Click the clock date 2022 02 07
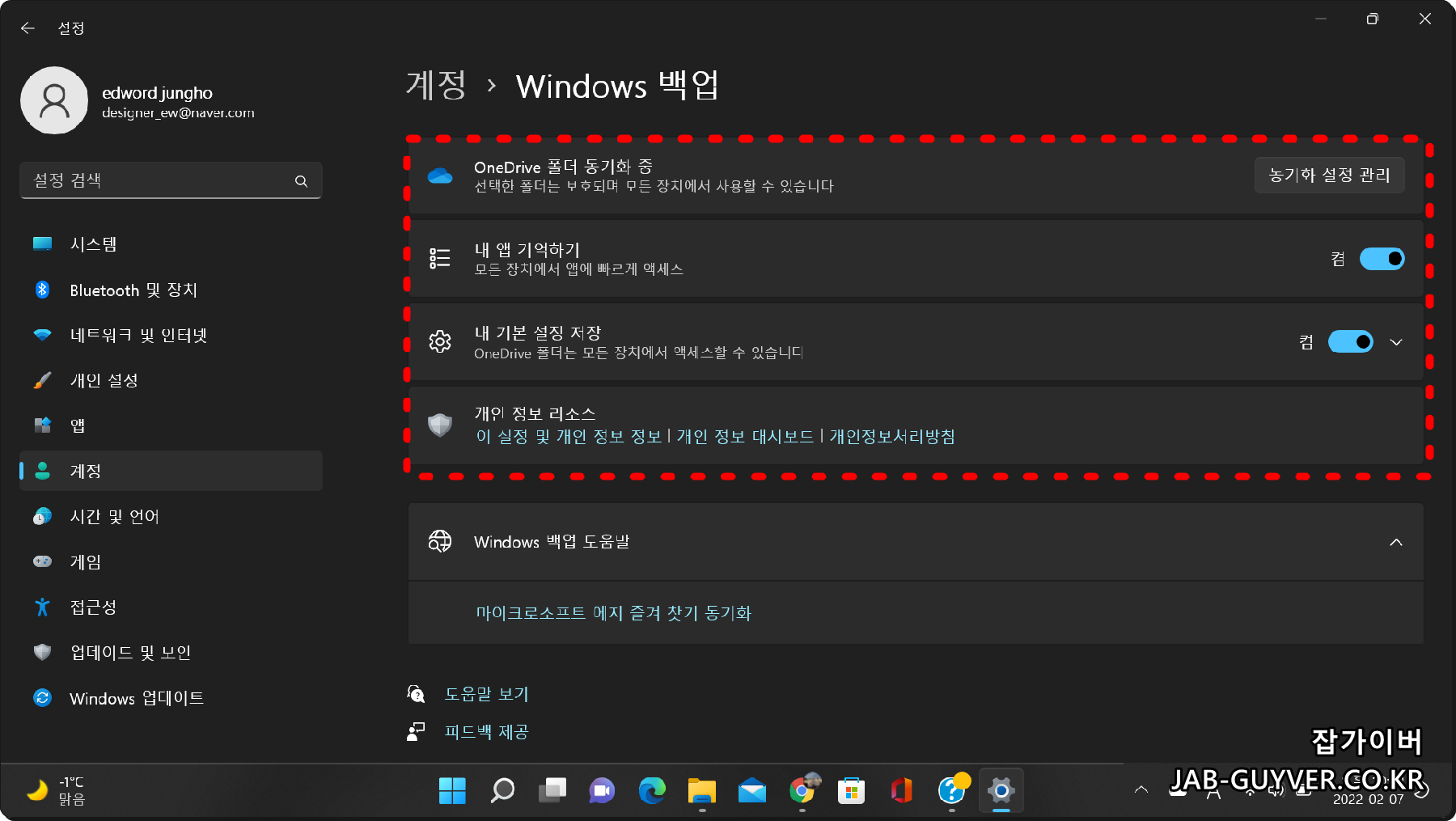 1369,799
